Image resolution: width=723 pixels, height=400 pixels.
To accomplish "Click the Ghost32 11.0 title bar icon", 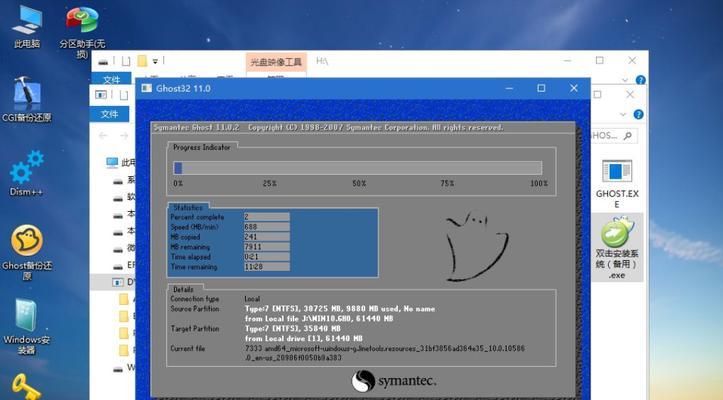I will pos(147,88).
